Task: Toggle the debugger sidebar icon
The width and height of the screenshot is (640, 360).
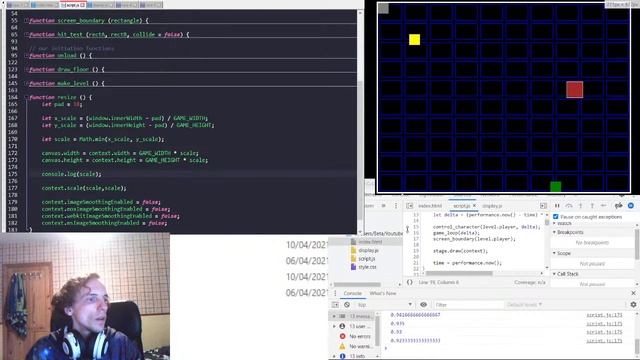Action: [543, 206]
